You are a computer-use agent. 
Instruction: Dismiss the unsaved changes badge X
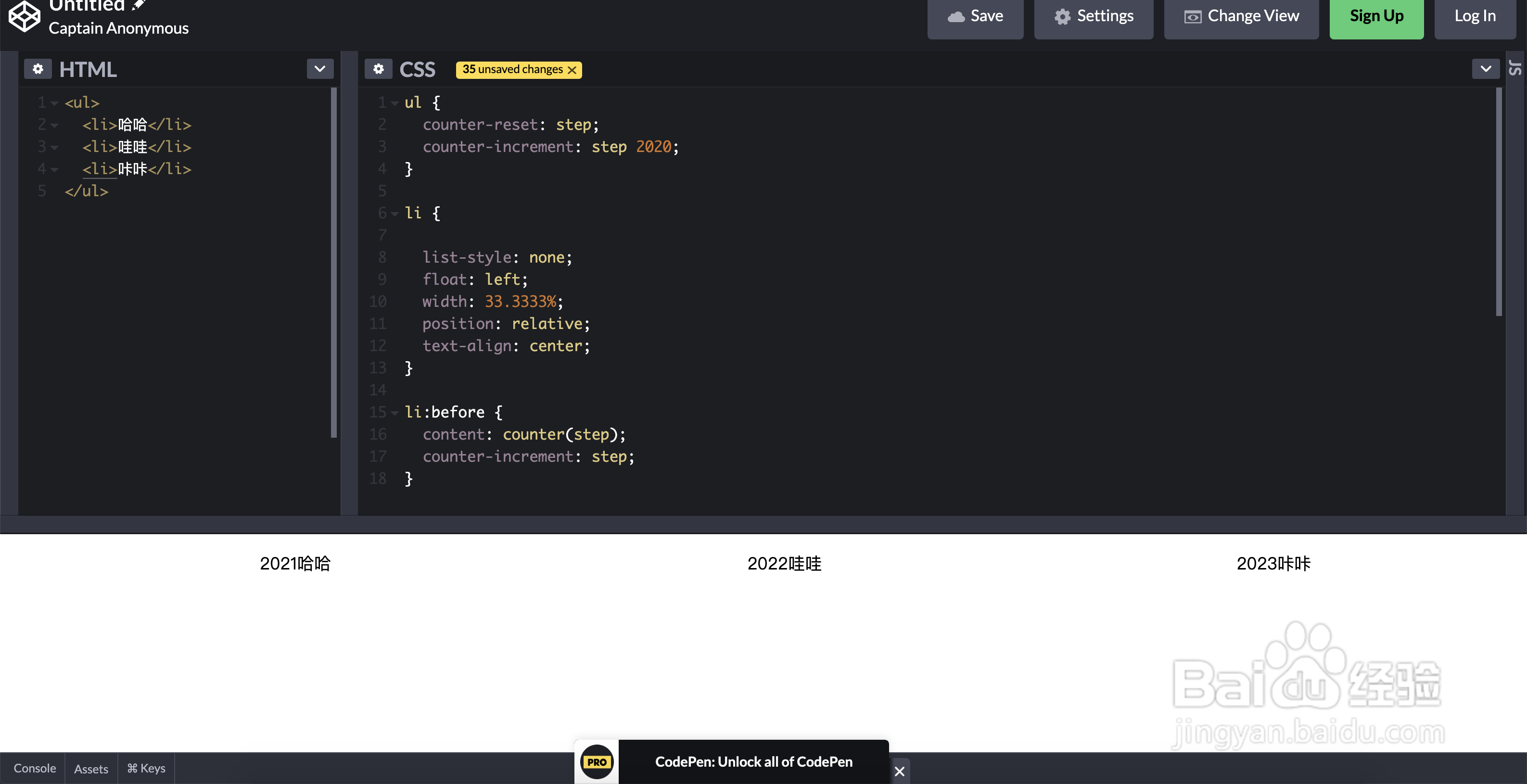[572, 70]
